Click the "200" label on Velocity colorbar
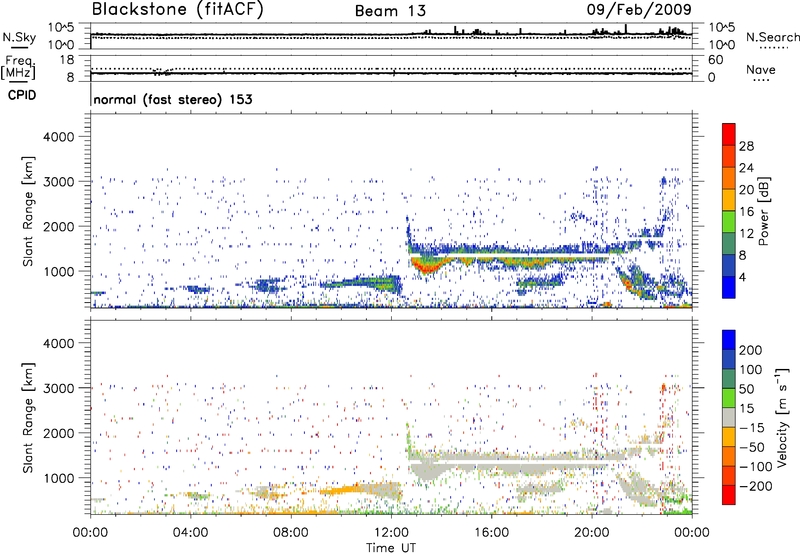The height and width of the screenshot is (554, 800). click(751, 350)
